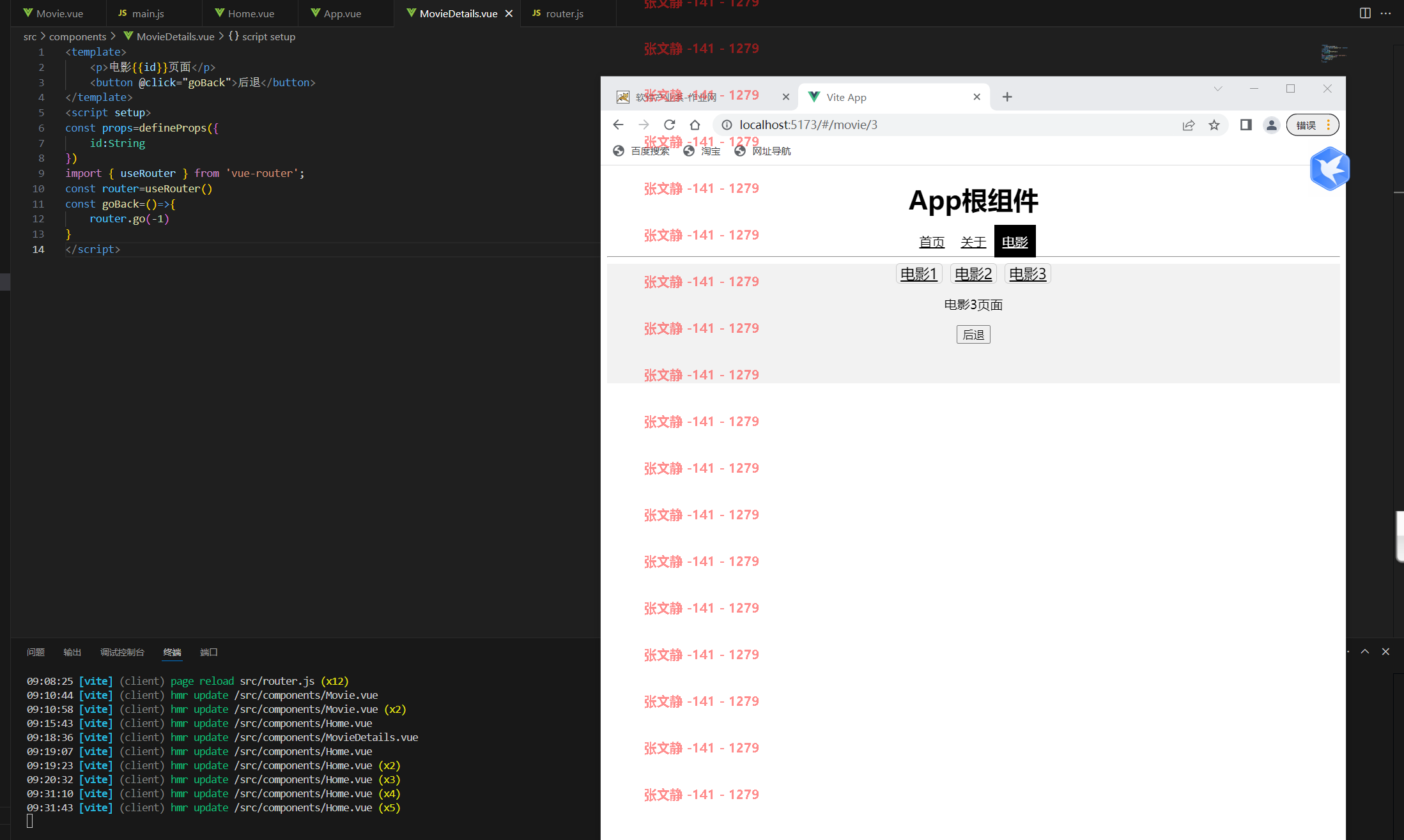Close the MovieDetails.vue editor tab
The image size is (1404, 840).
pyautogui.click(x=509, y=13)
